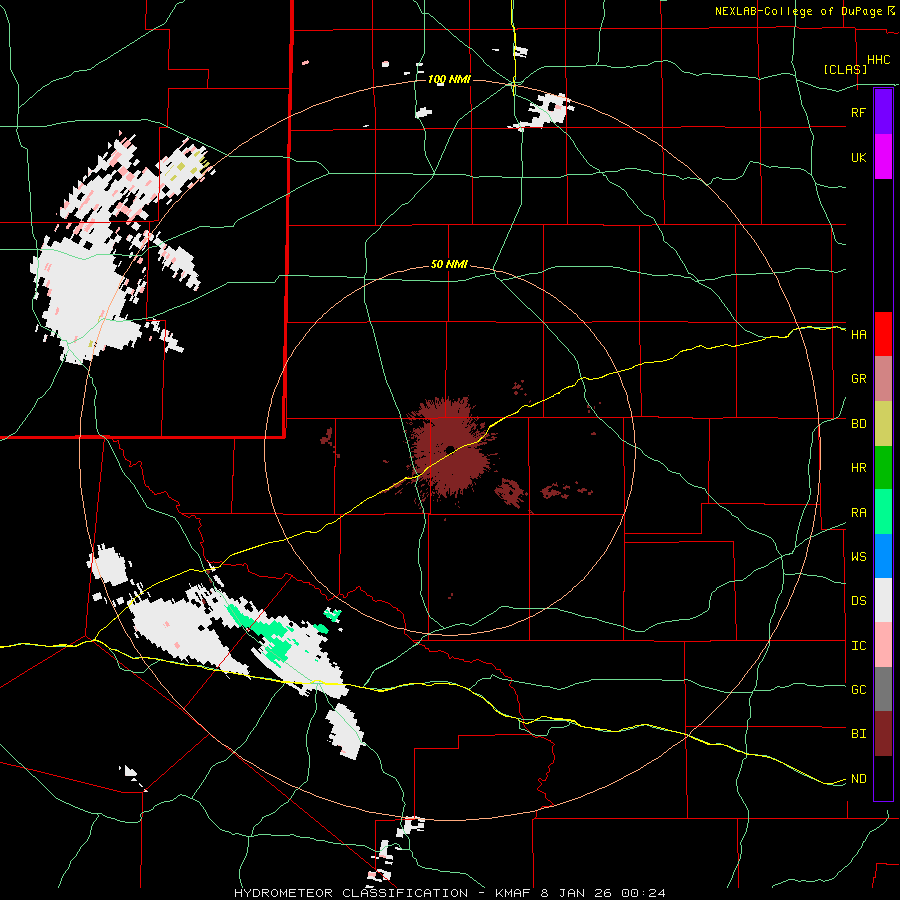Click the HR green legend swatch
The width and height of the screenshot is (900, 900).
tap(883, 467)
